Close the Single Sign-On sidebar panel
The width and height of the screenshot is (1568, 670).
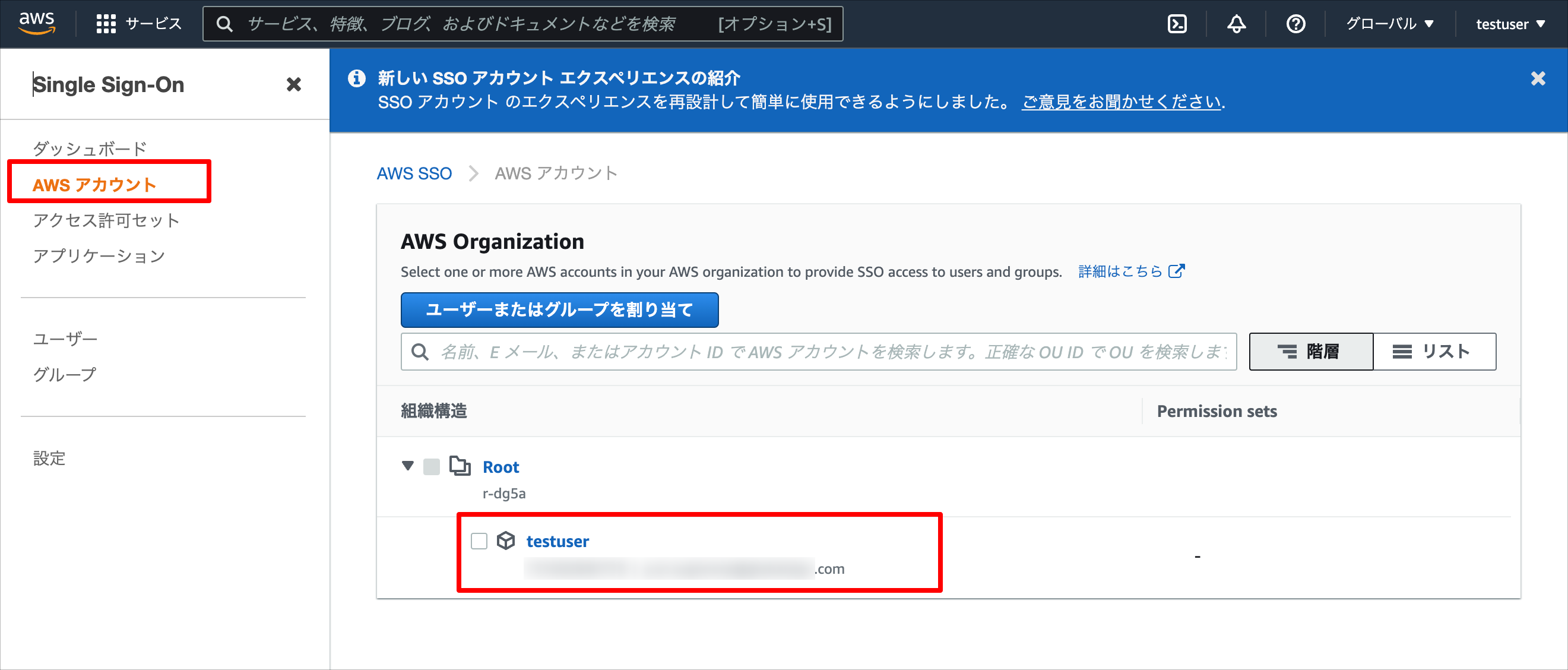click(294, 84)
